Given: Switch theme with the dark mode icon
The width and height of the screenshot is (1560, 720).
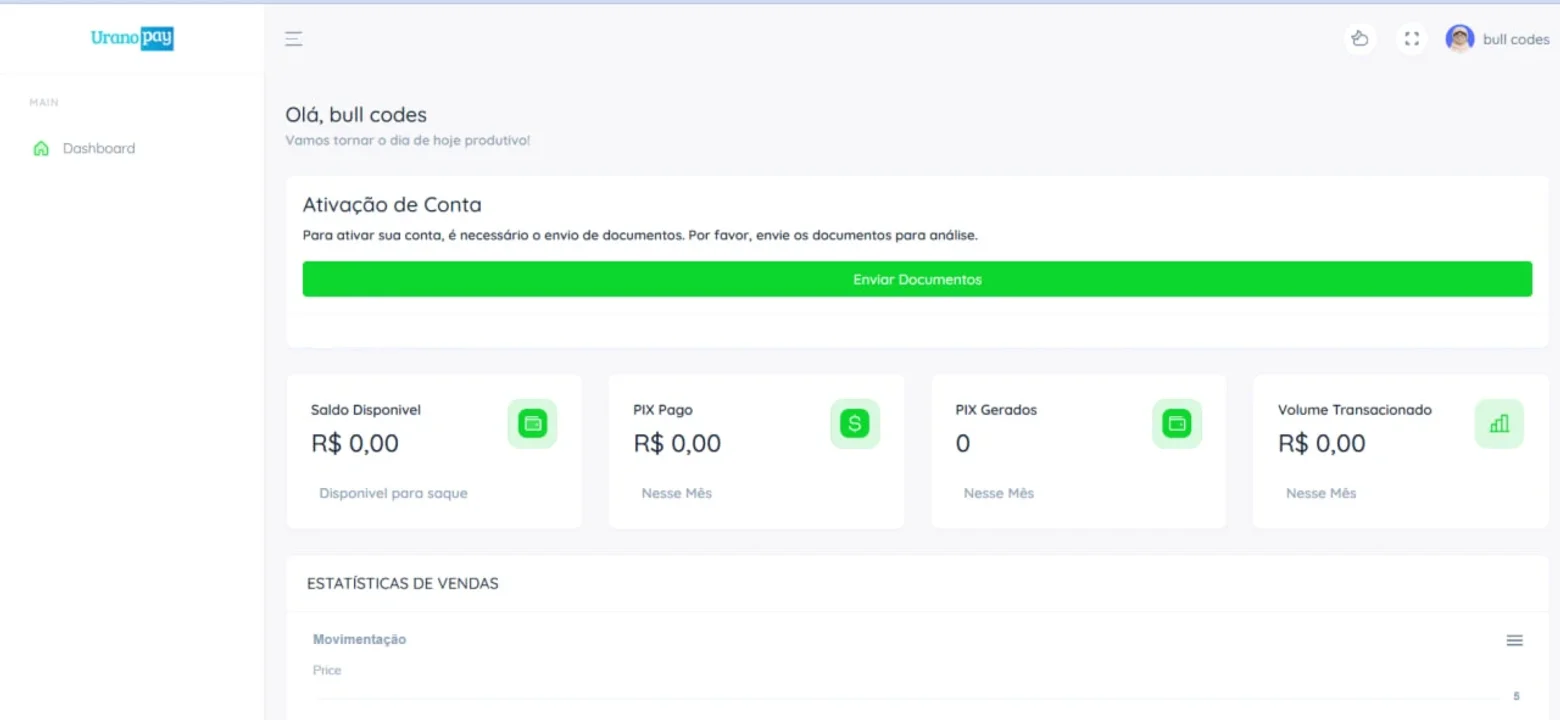Looking at the screenshot, I should click(x=1359, y=39).
